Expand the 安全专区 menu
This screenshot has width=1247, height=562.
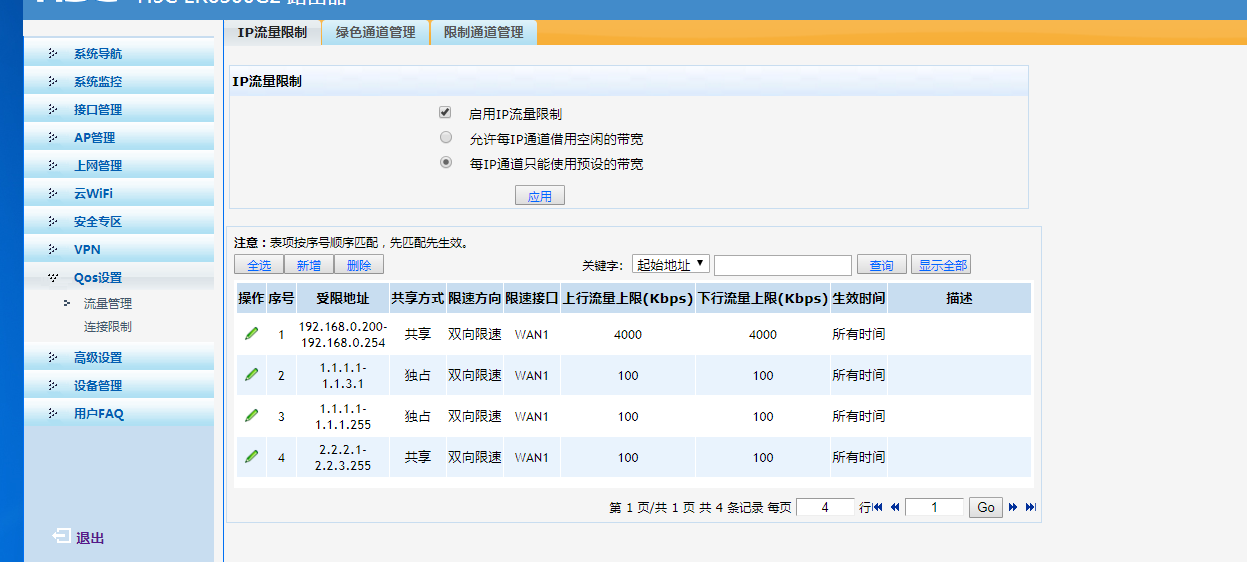point(119,222)
